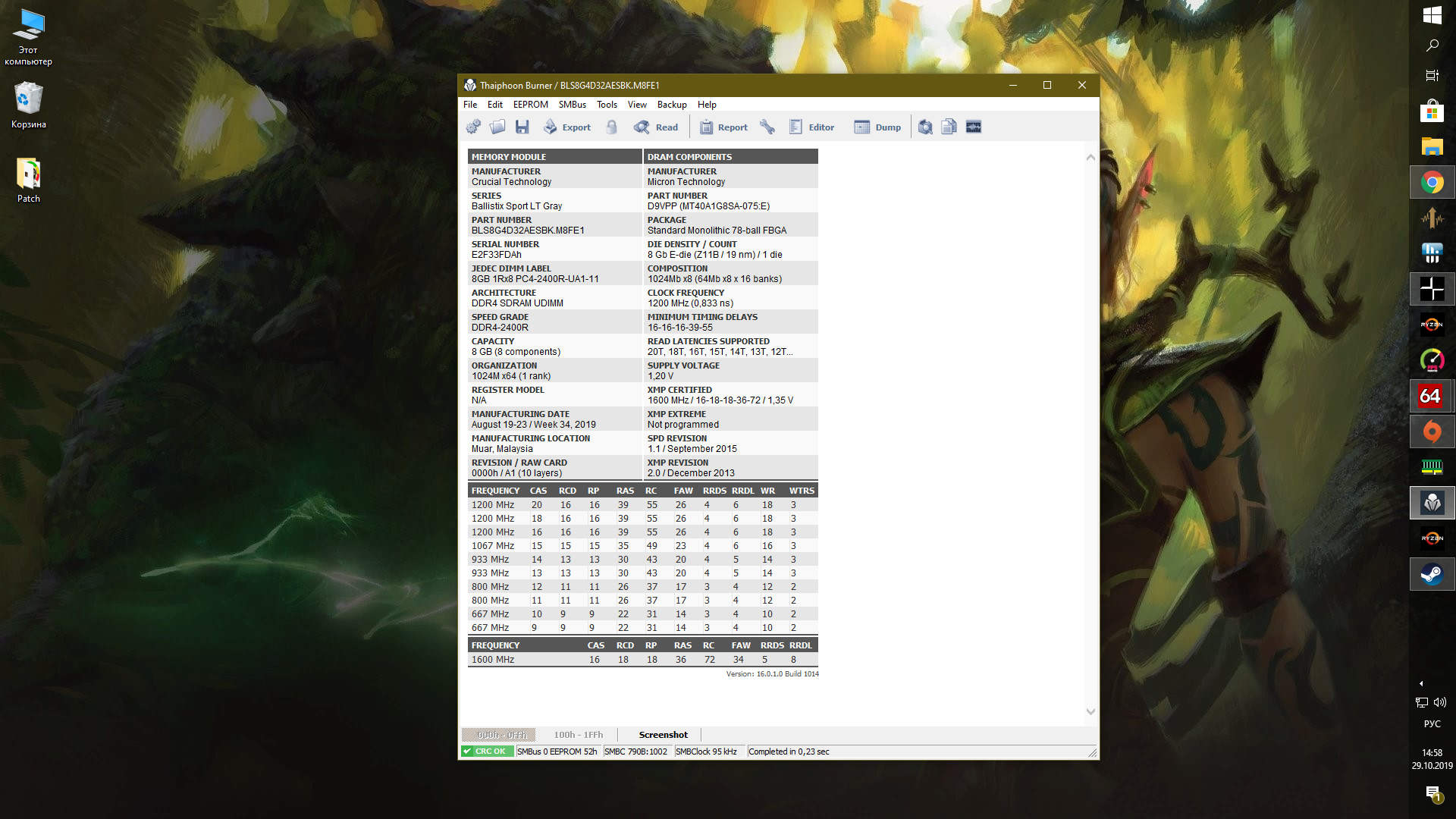
Task: Show the Dump view from toolbar
Action: 877,127
